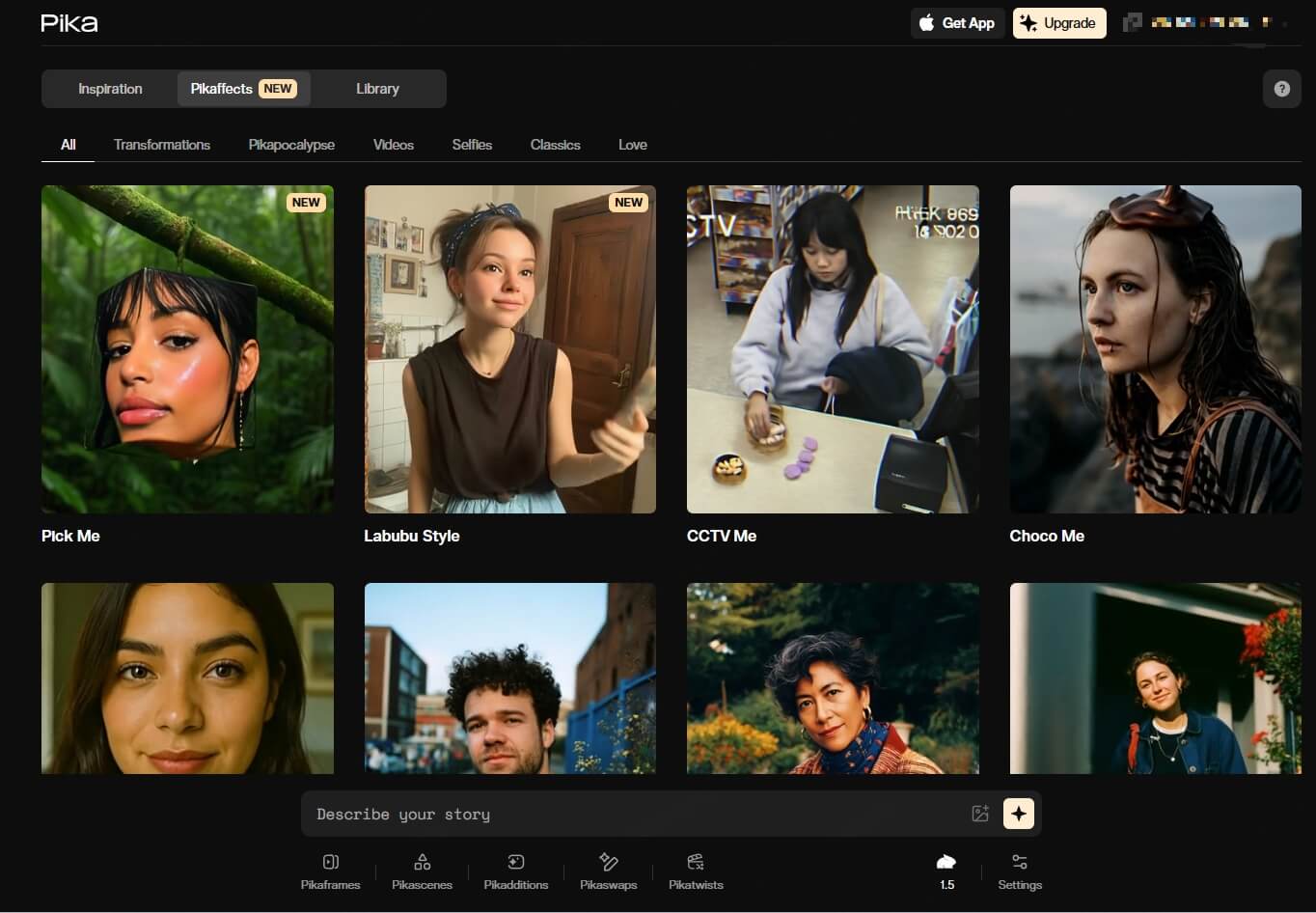Click the image upload icon in prompt box
Viewport: 1316px width, 913px height.
click(x=980, y=814)
